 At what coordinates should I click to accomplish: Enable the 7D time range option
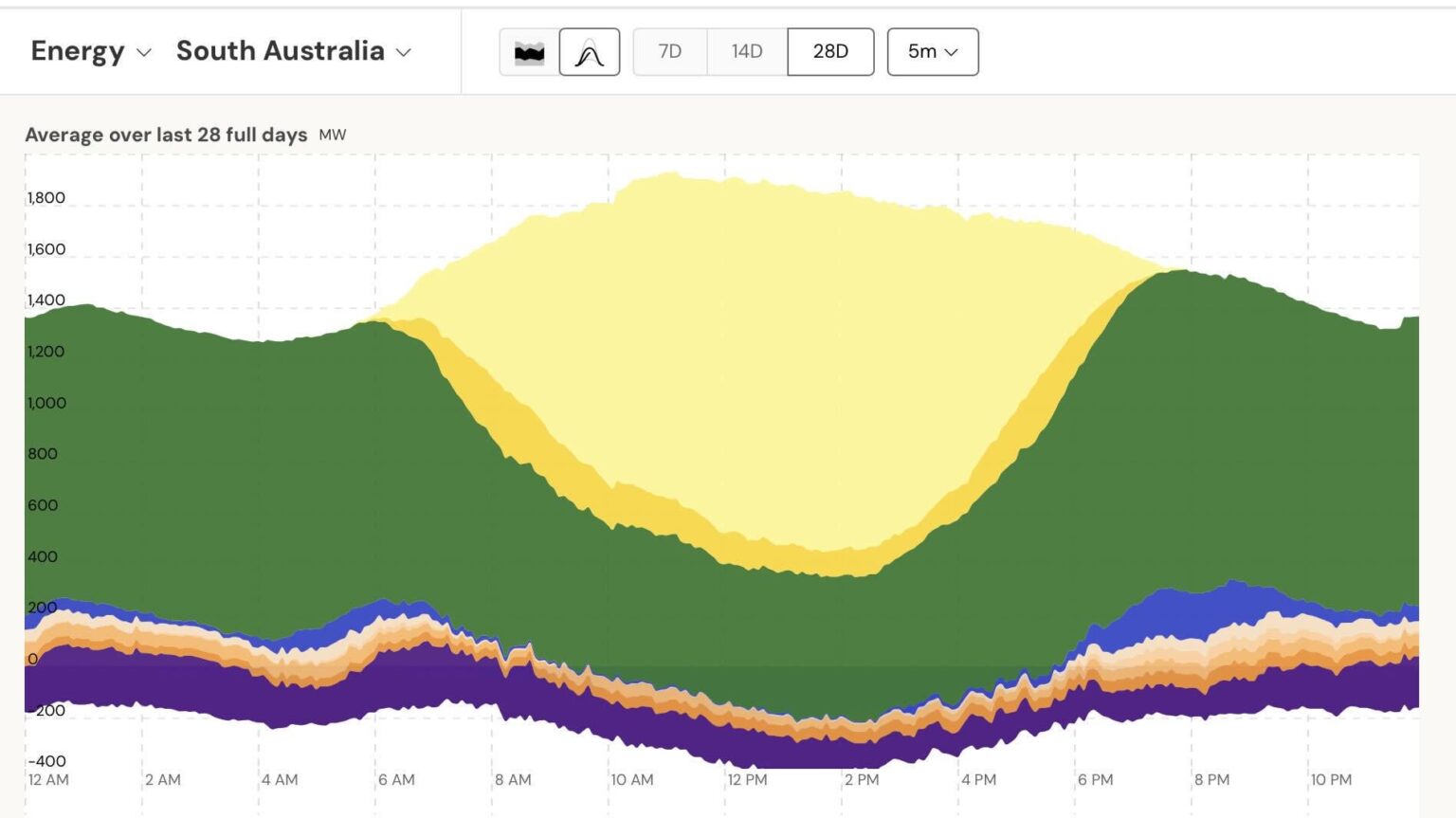tap(669, 51)
